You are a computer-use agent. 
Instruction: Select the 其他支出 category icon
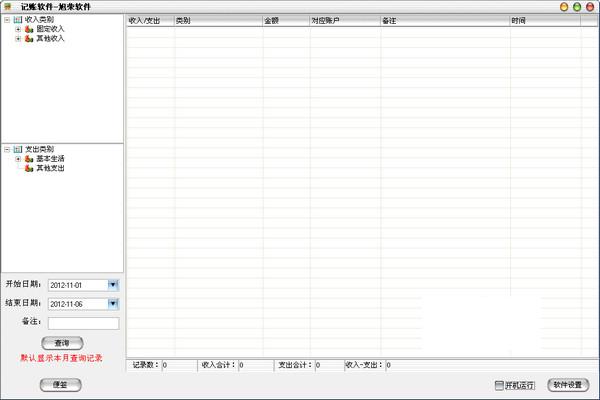(29, 168)
